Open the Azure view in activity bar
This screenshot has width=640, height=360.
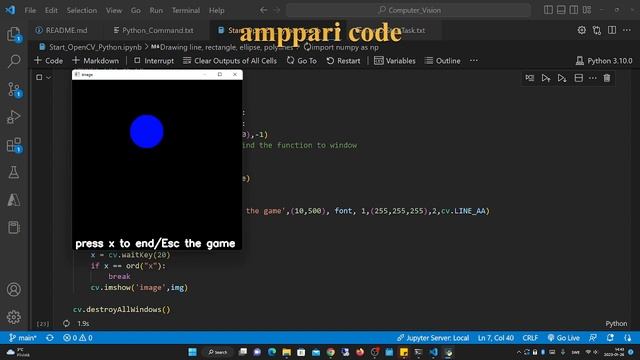coord(14,200)
